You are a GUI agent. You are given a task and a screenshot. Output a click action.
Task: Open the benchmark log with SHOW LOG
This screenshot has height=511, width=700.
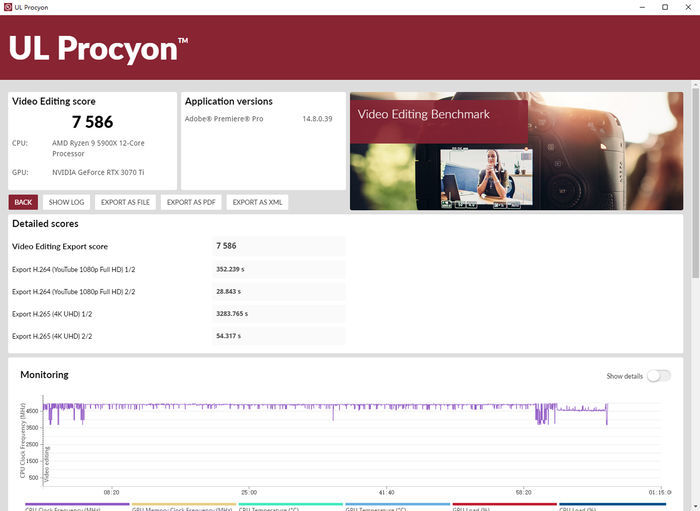(67, 202)
